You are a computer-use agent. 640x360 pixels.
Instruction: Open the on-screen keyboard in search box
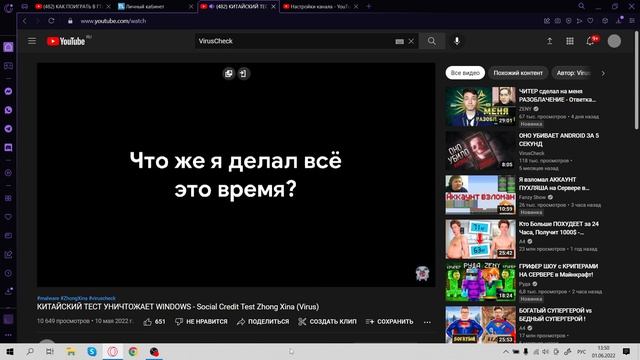(400, 41)
